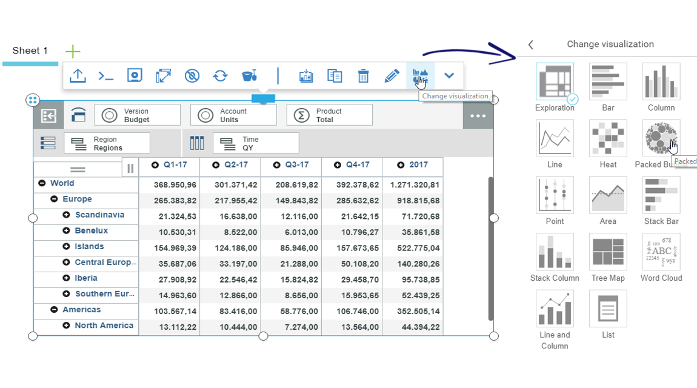
Task: Click the refresh data icon in toolbar
Action: click(x=220, y=76)
